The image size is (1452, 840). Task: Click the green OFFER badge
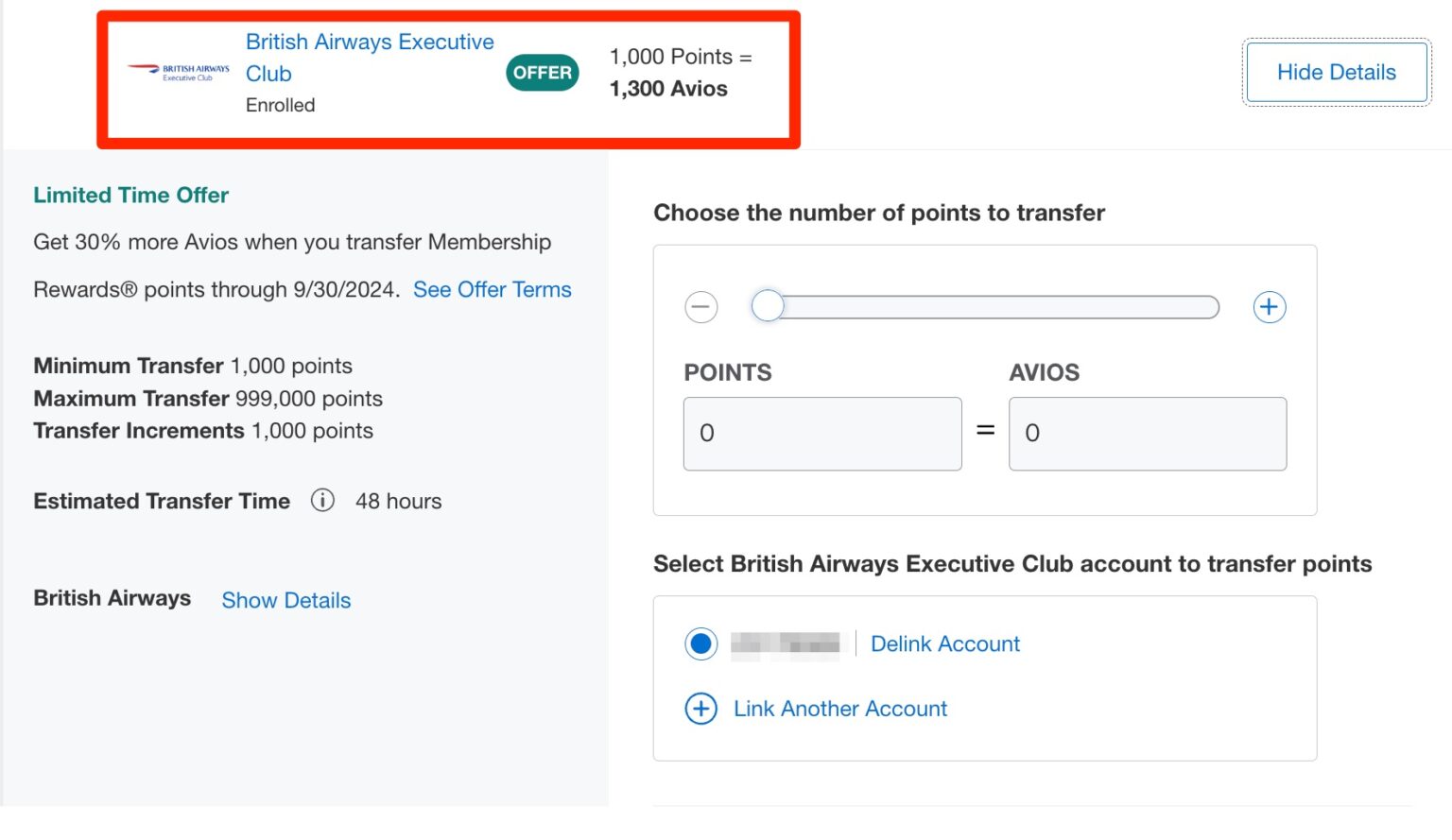tap(542, 72)
